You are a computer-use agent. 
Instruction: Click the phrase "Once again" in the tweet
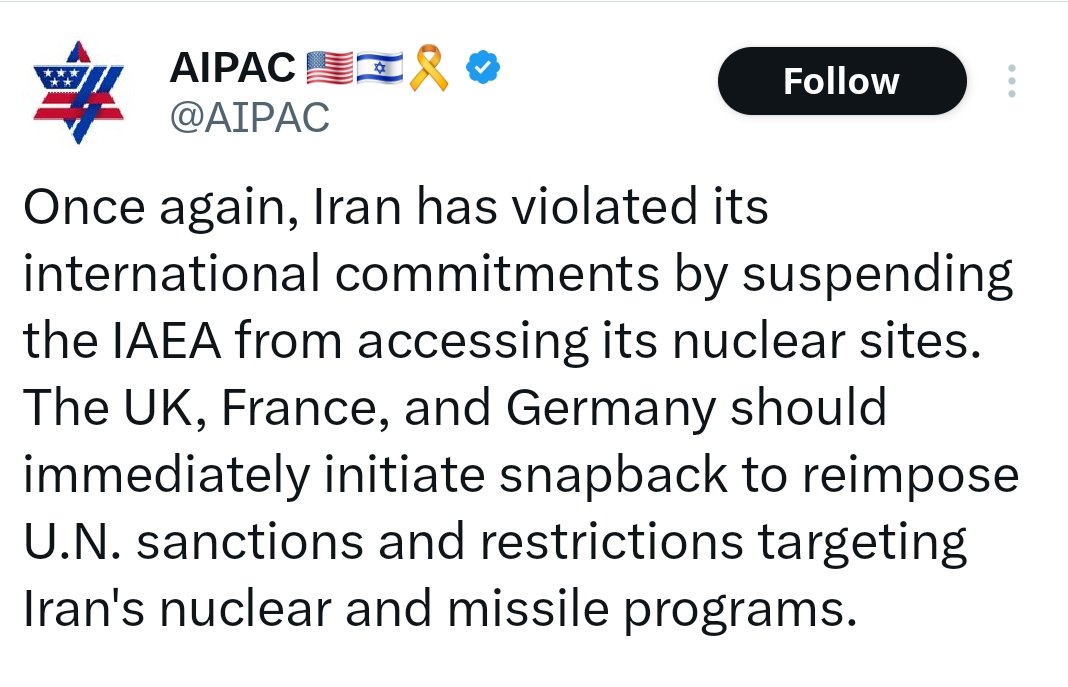pos(146,208)
